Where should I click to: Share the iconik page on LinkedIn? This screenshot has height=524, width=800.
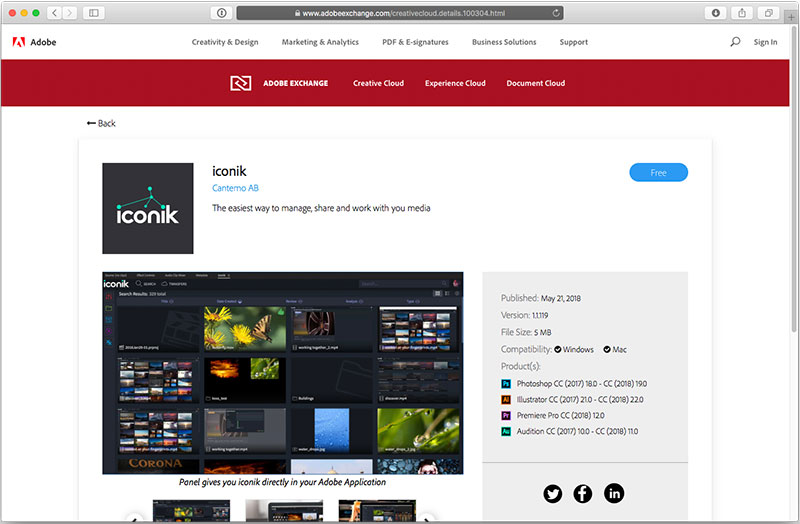pos(613,493)
